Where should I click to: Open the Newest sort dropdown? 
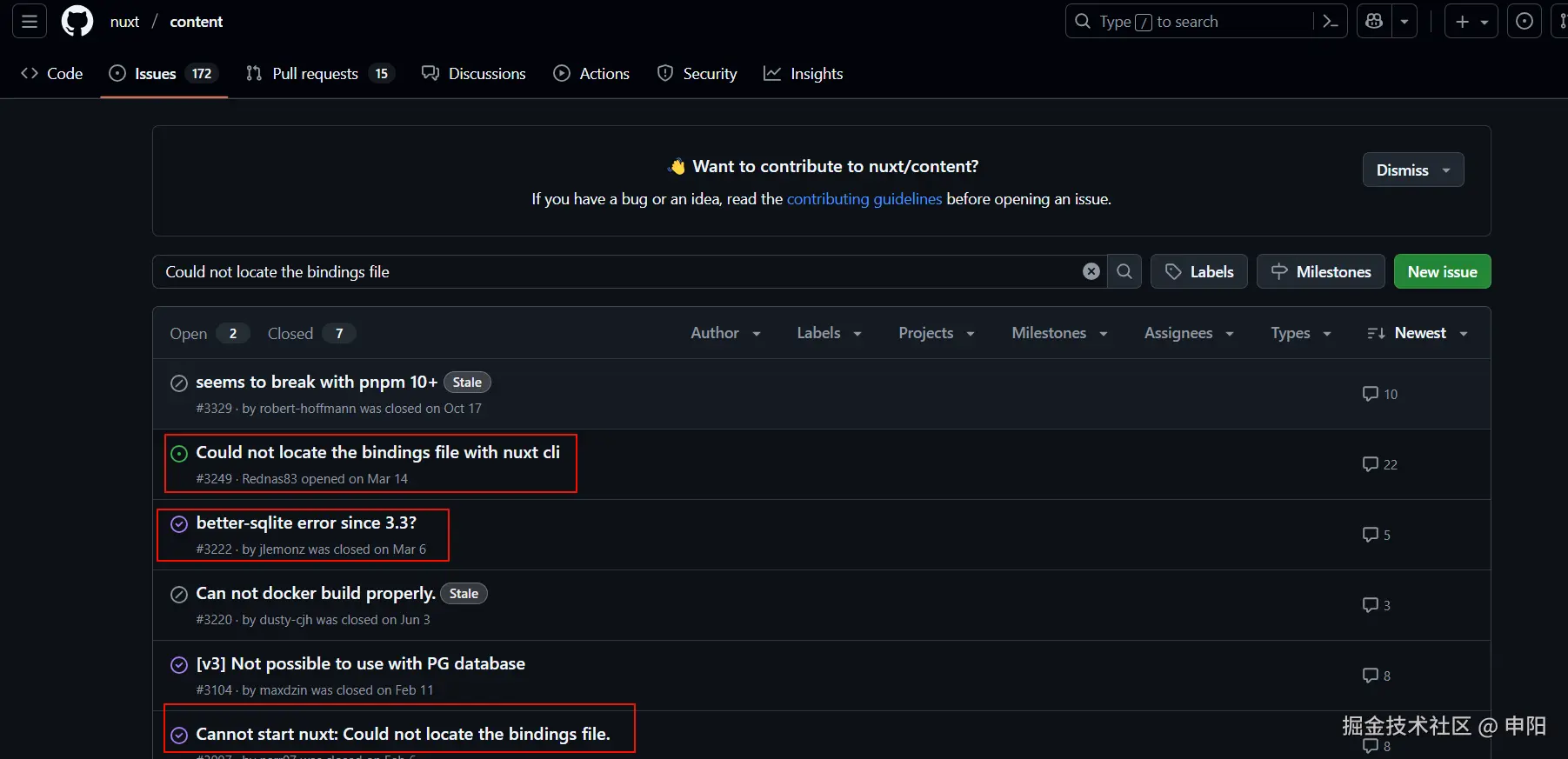pos(1418,333)
